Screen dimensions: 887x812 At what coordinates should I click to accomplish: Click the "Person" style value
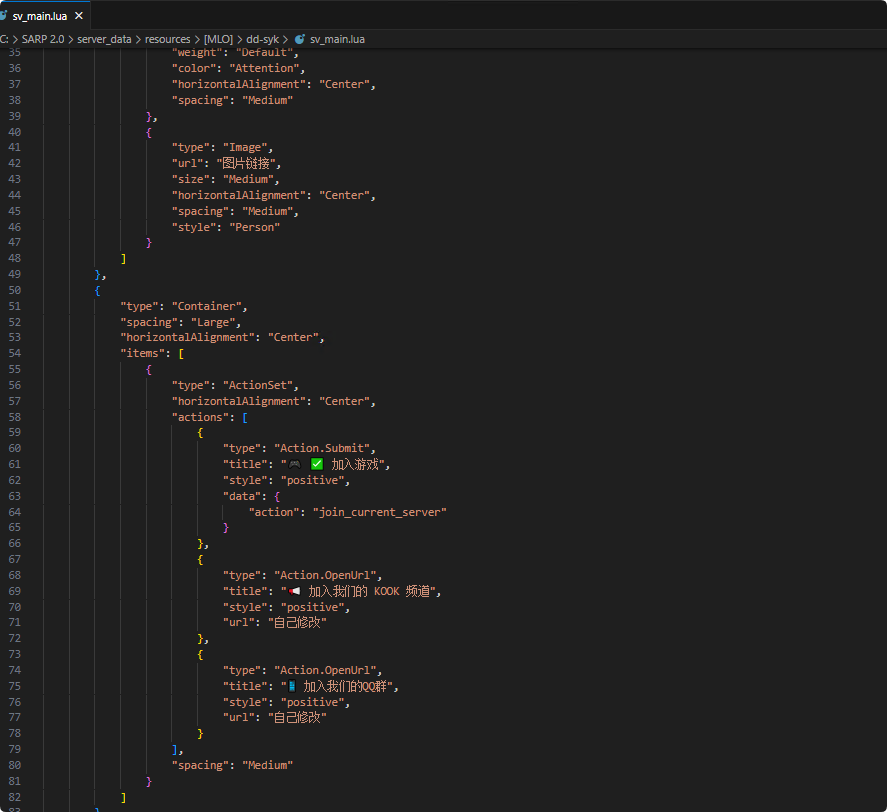(x=255, y=227)
